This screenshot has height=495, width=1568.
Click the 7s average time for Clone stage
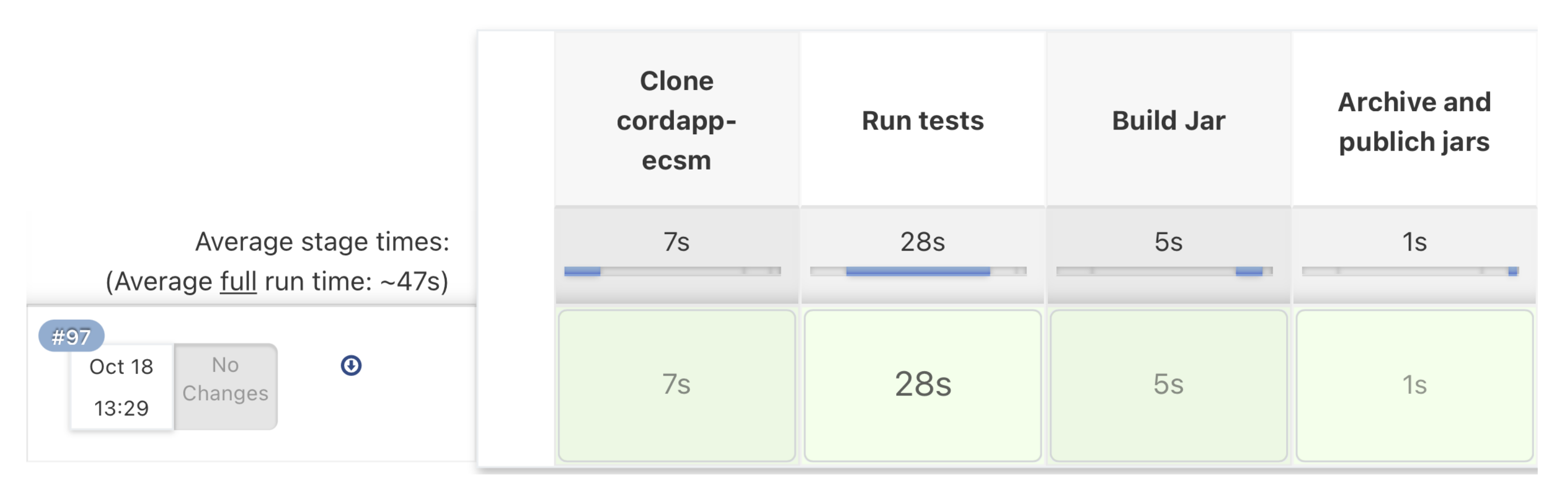pos(677,242)
